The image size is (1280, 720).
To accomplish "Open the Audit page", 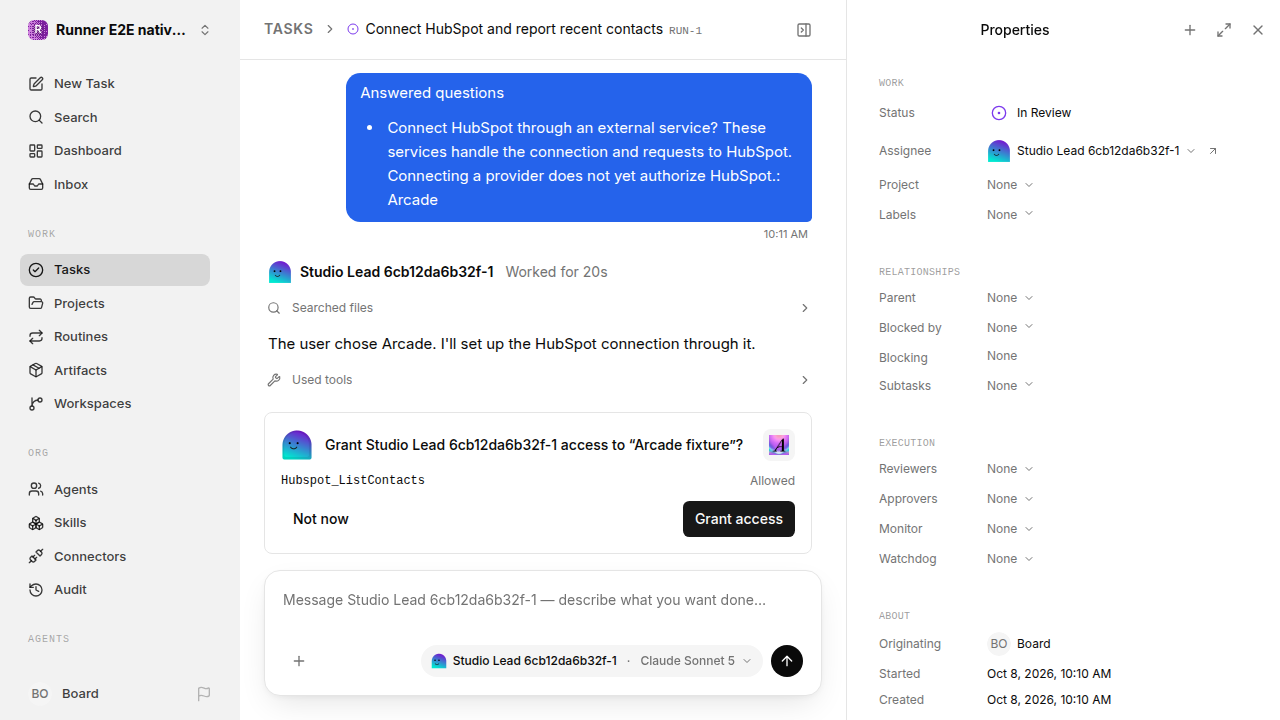I will [115, 590].
